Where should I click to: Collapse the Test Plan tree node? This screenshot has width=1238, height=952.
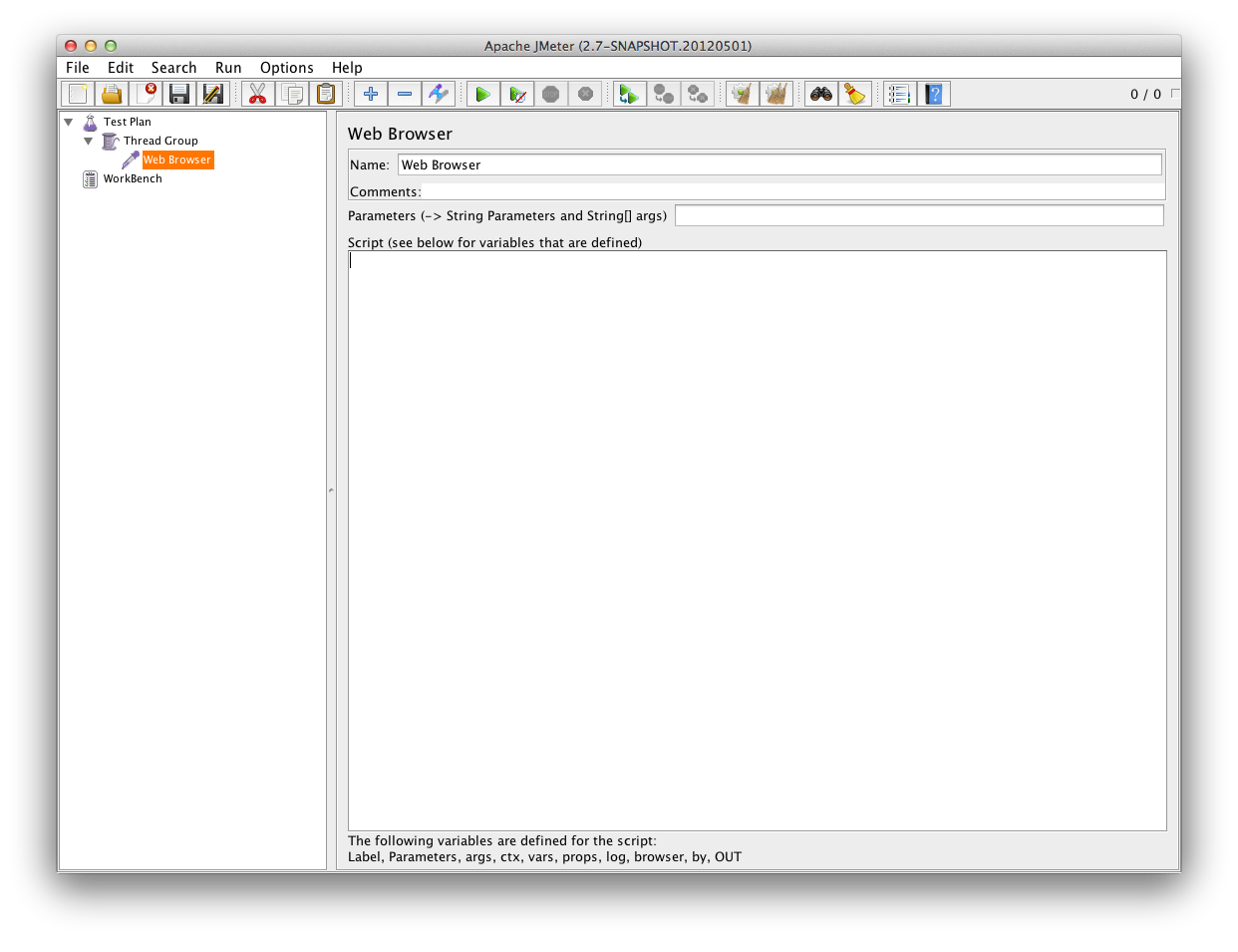tap(68, 122)
